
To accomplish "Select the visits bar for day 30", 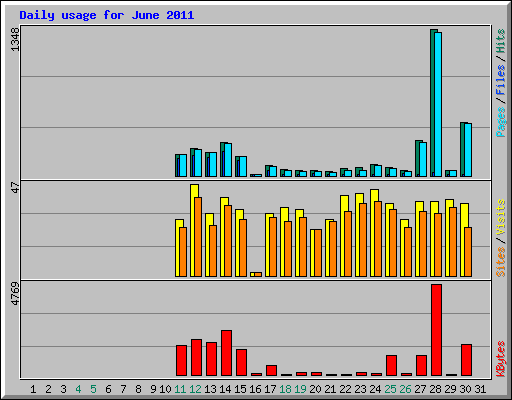I will coord(464,240).
